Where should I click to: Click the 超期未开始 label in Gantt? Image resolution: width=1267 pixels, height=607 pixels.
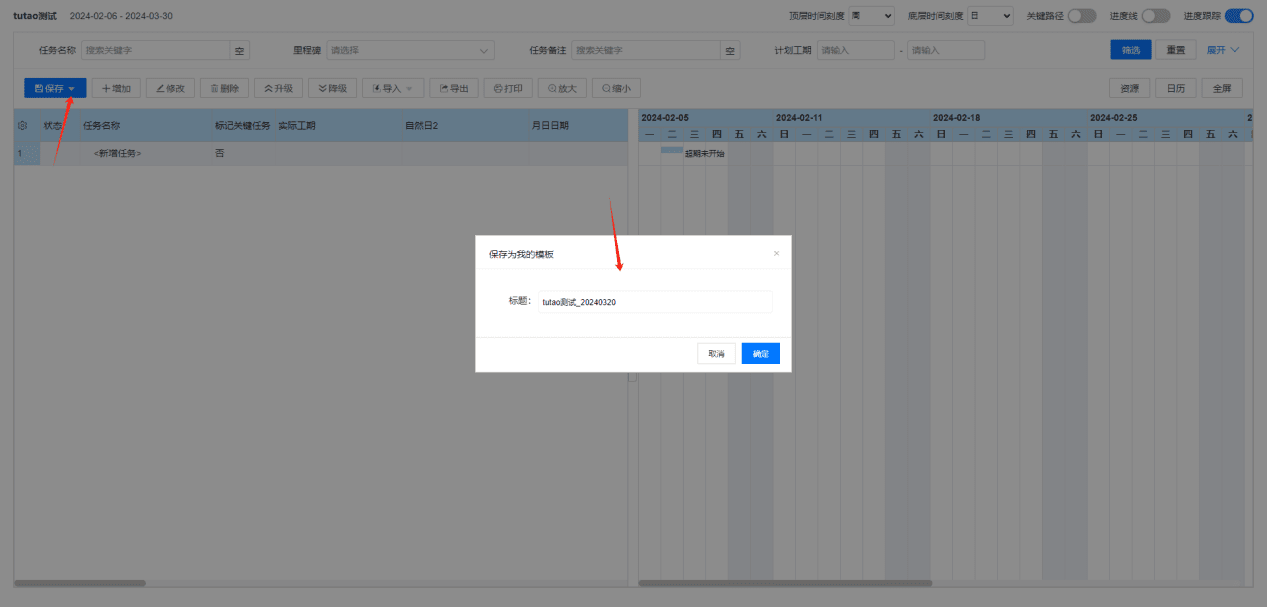click(704, 154)
